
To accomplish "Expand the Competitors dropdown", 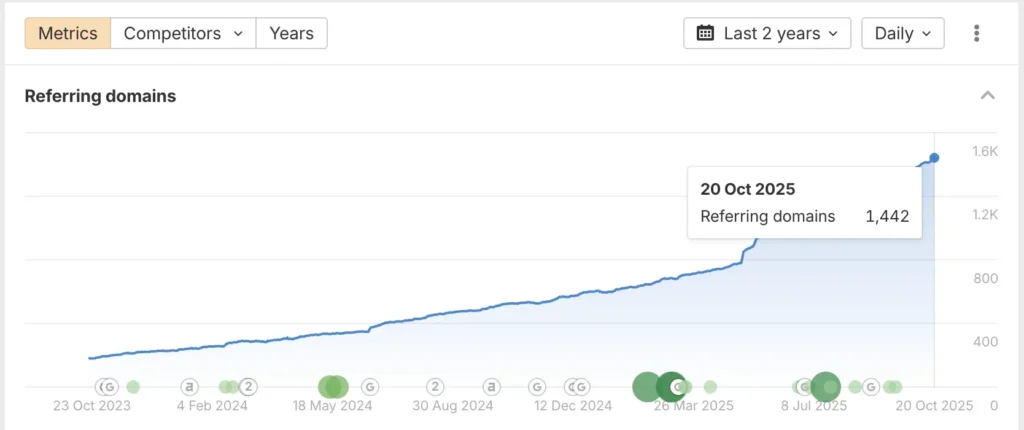I will tap(183, 33).
